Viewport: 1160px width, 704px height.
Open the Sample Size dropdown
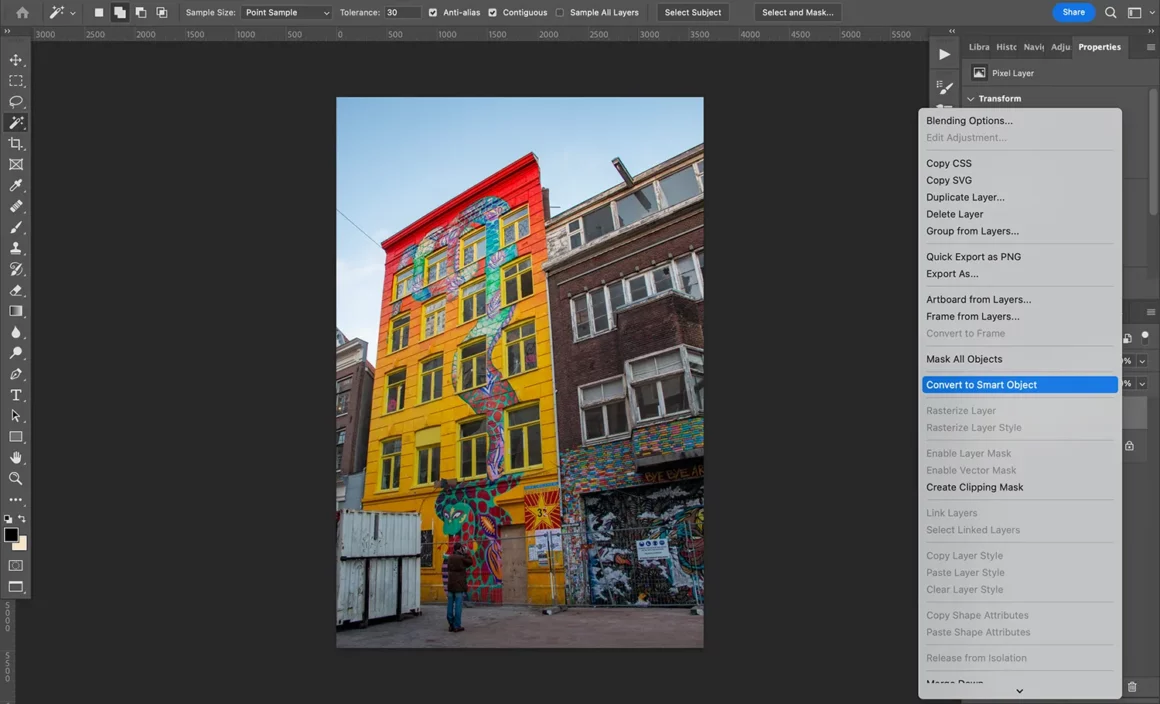click(x=286, y=13)
